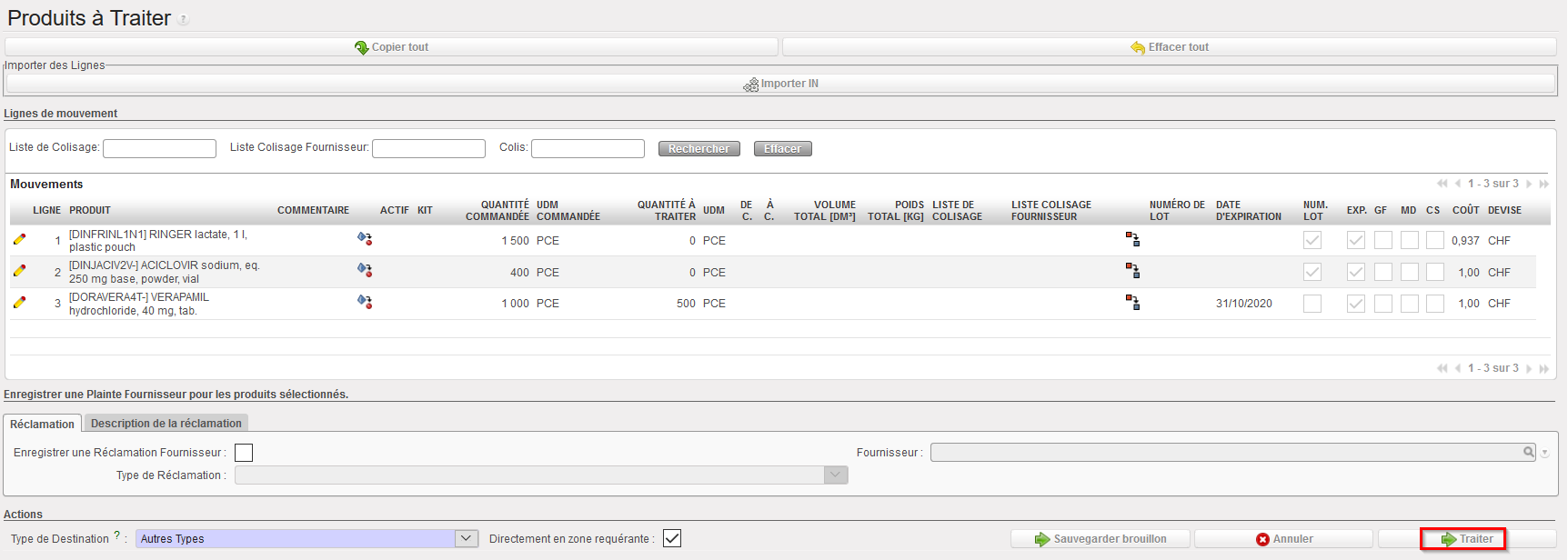Screen dimensions: 1568x560
Task: Open the Type de Destination dropdown
Action: click(x=467, y=538)
